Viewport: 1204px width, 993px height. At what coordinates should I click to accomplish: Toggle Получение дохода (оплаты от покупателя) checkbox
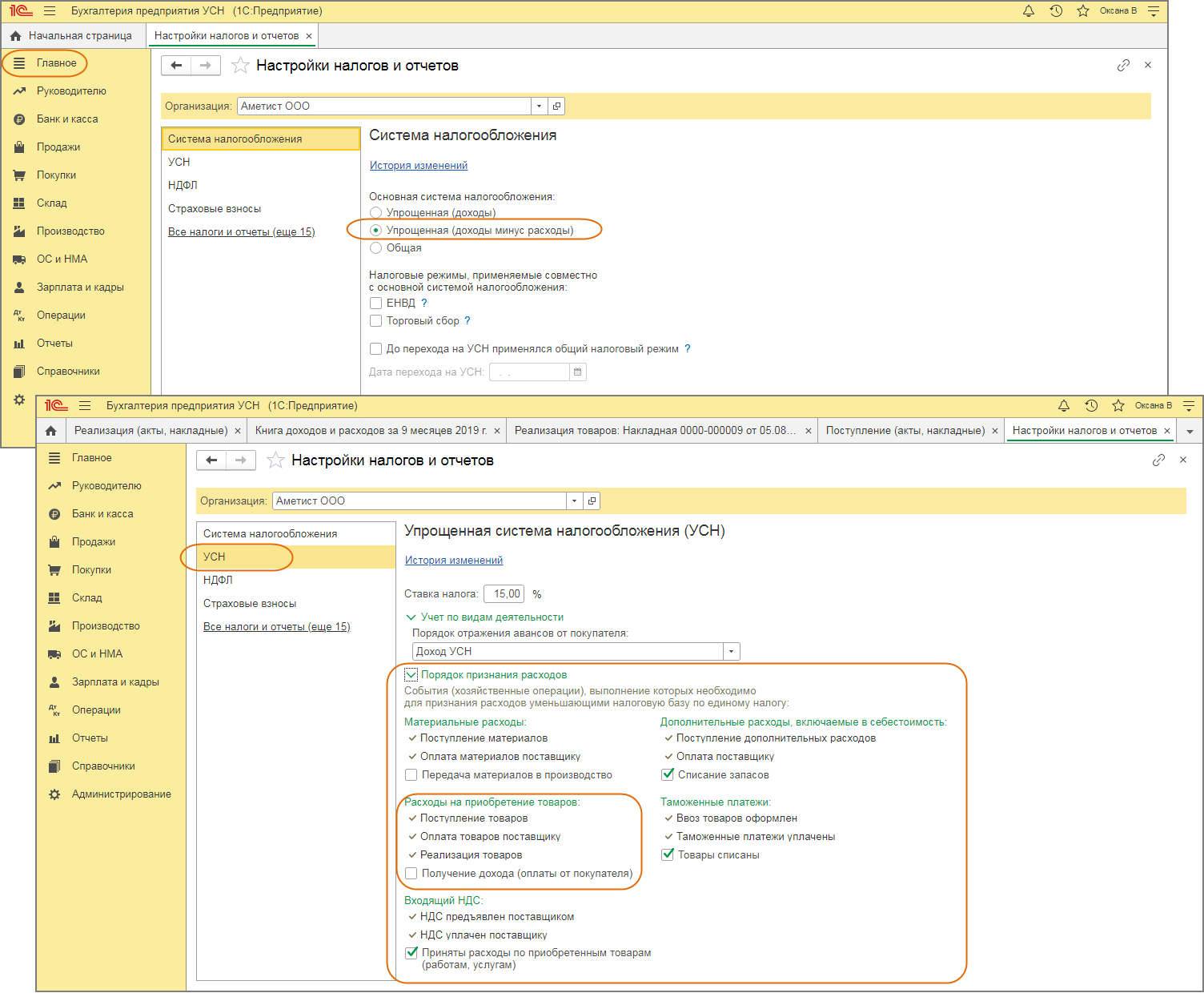click(411, 874)
